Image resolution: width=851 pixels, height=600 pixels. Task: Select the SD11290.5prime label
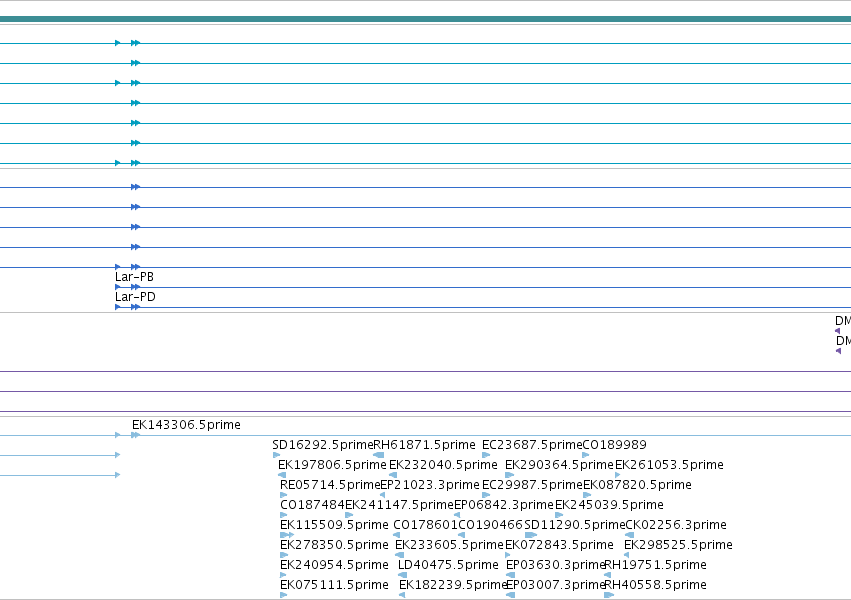pos(575,525)
